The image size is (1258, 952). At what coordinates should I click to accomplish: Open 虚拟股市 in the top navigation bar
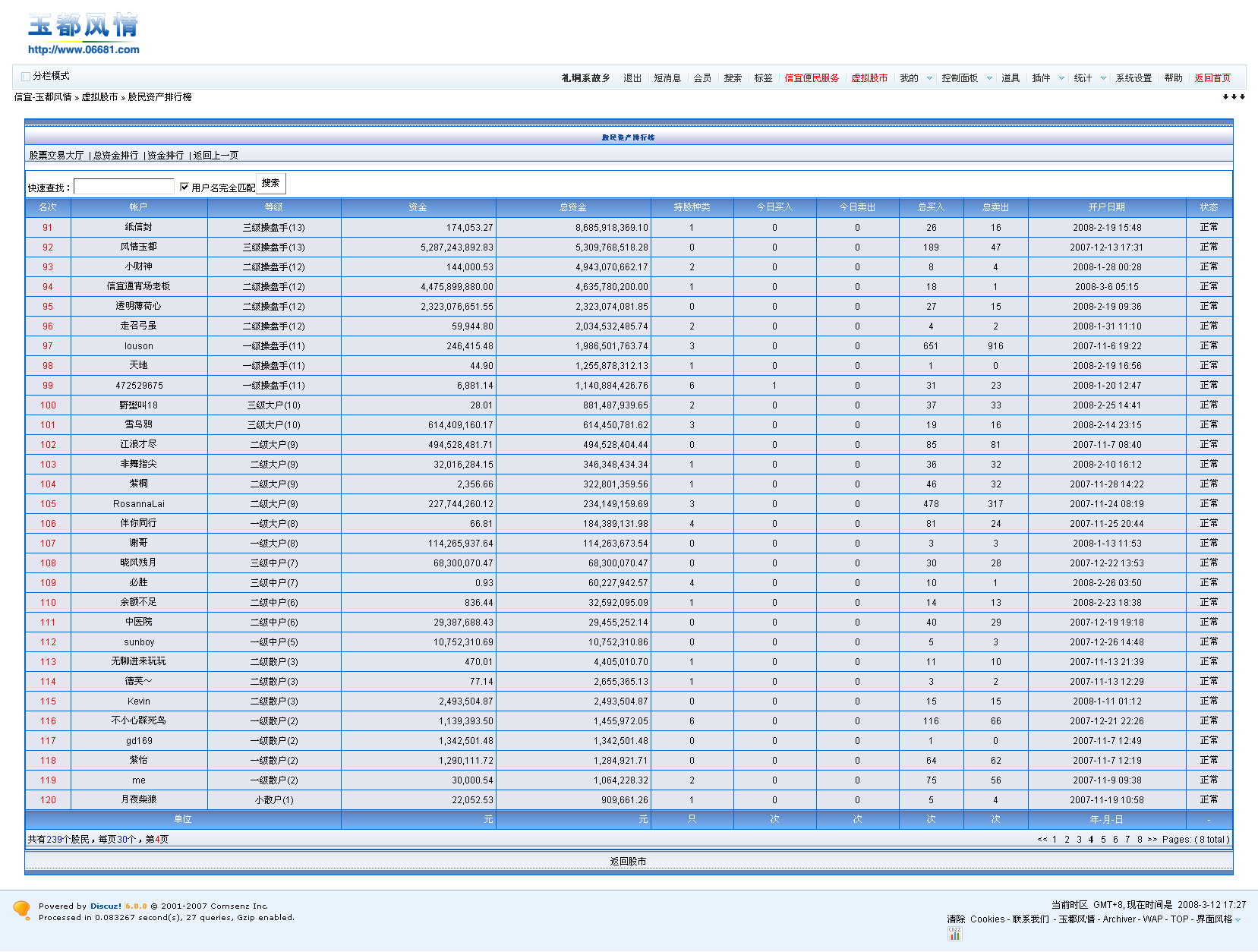click(869, 78)
